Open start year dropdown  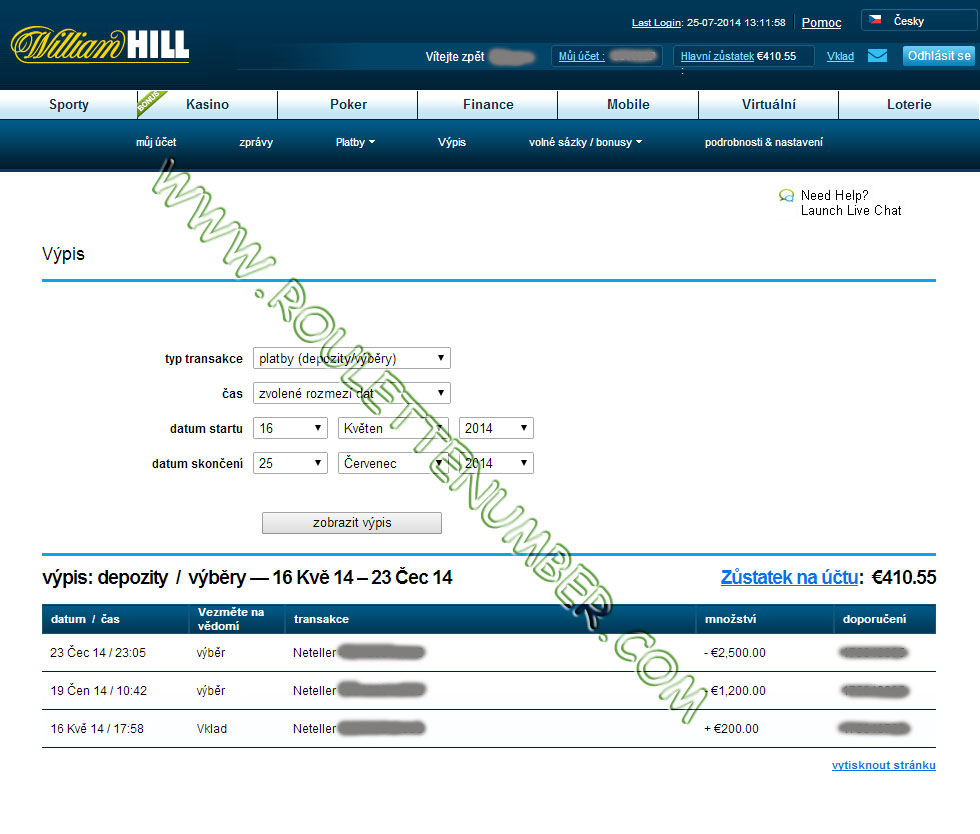(496, 428)
